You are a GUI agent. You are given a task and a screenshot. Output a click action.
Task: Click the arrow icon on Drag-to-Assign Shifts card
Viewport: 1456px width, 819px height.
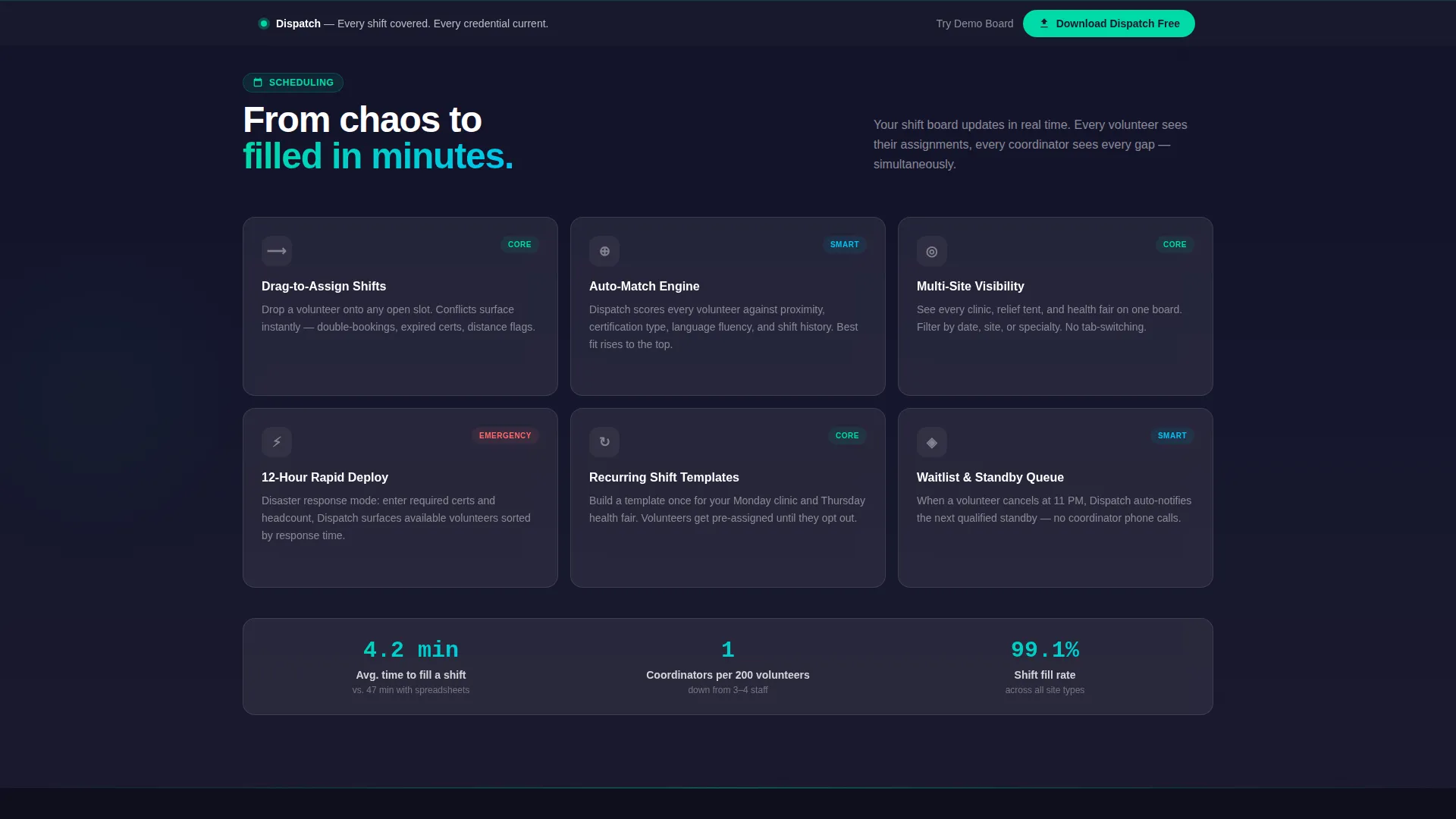click(277, 251)
